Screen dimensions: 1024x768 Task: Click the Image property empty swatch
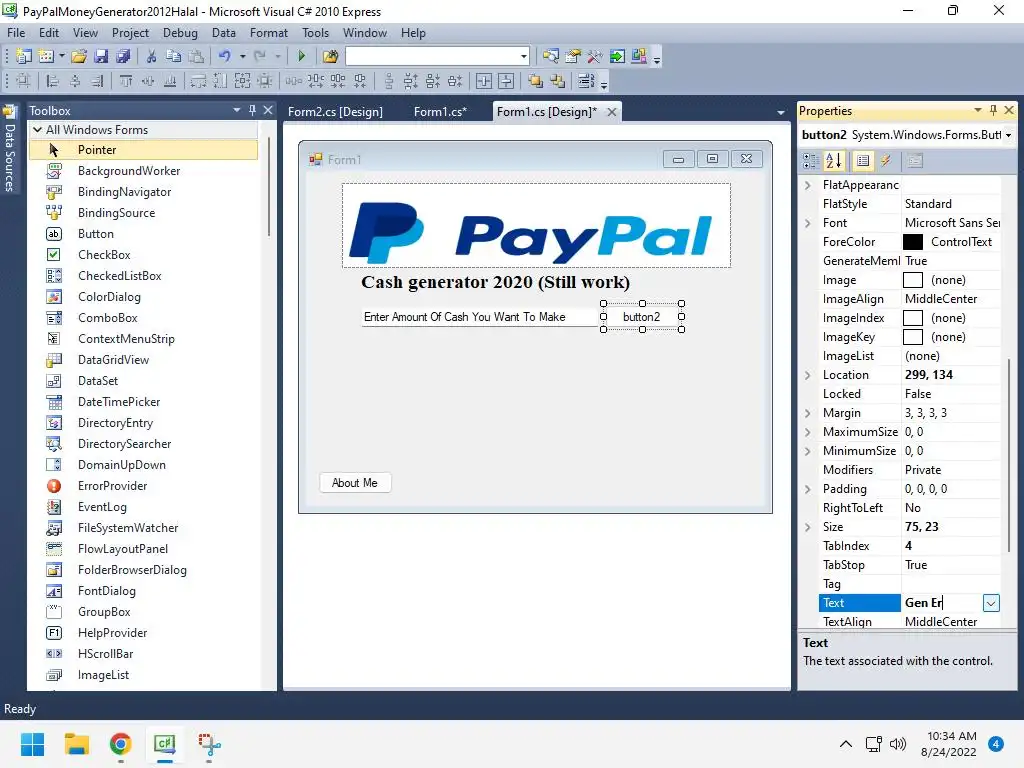click(912, 280)
